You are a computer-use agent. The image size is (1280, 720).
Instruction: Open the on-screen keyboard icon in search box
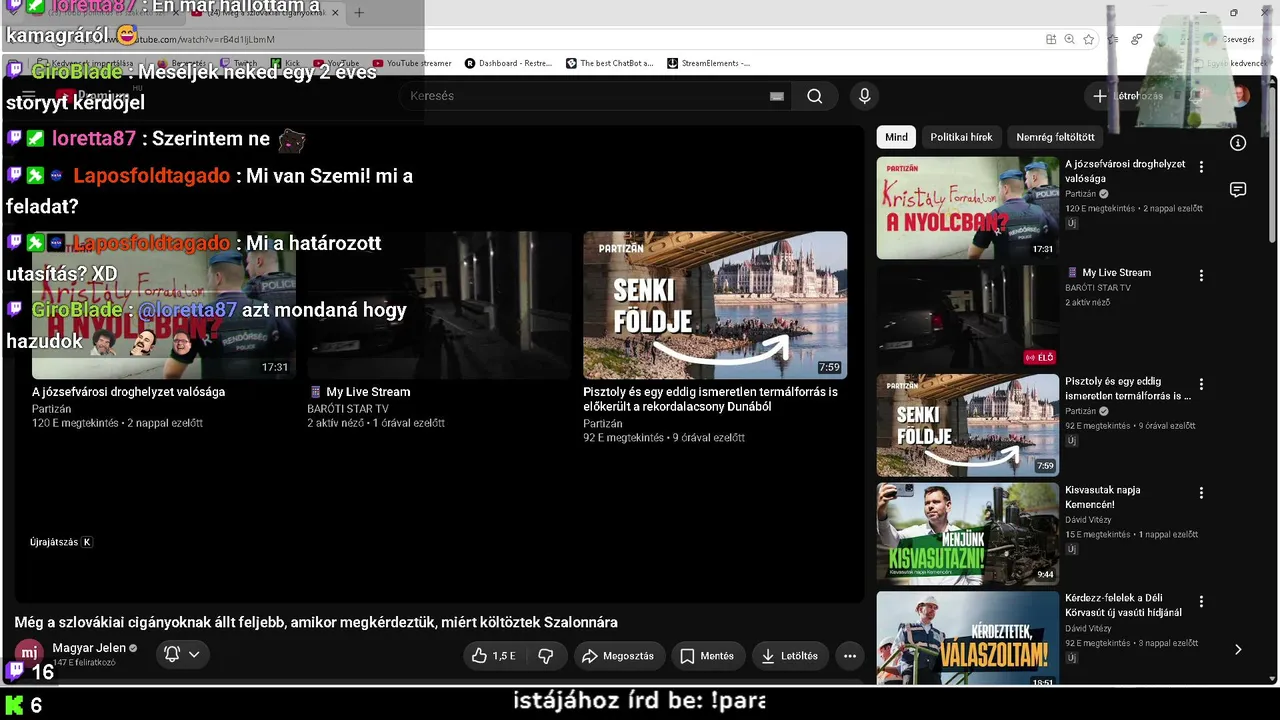point(777,96)
